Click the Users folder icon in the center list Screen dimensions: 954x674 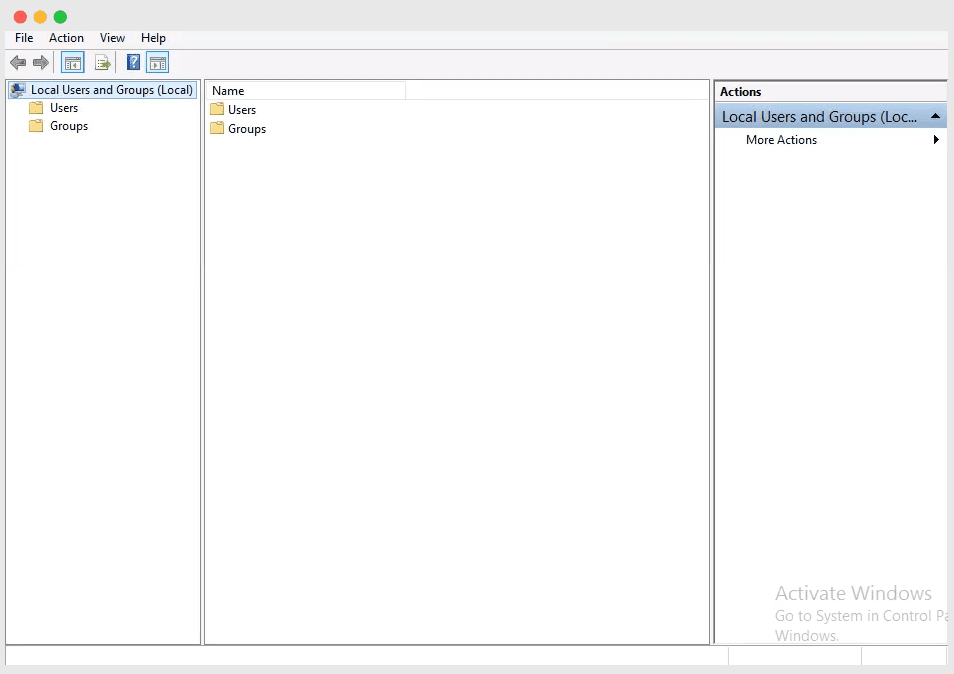click(217, 109)
